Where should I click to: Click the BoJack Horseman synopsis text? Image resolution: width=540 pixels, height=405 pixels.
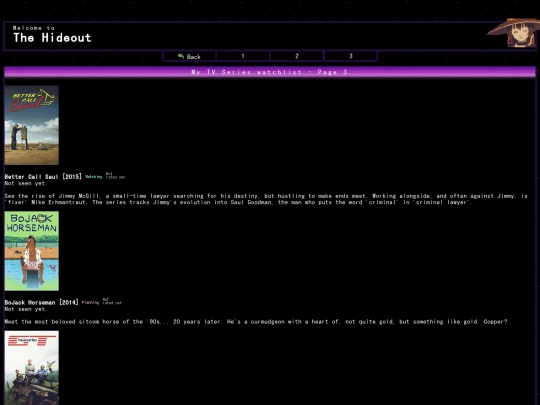click(x=256, y=322)
